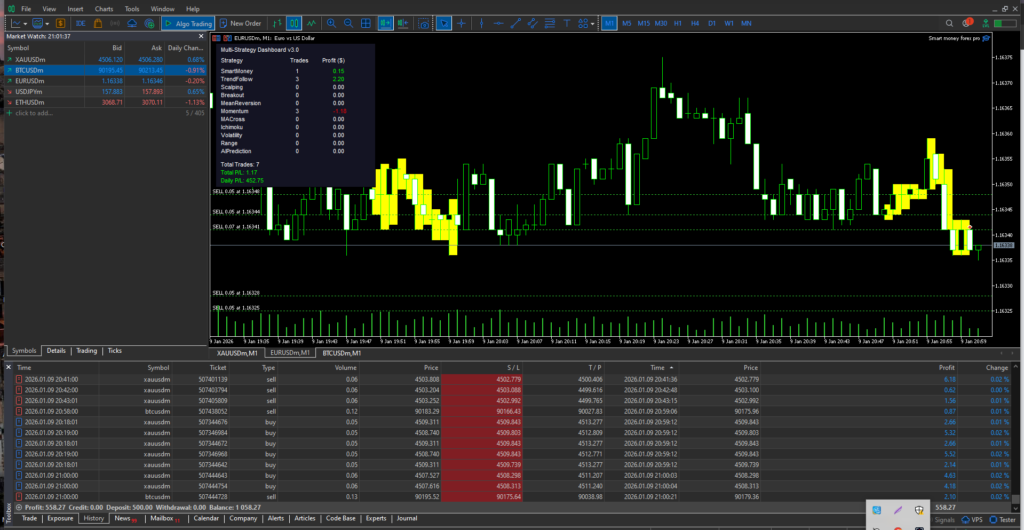Toggle candlestick chart mode
The height and width of the screenshot is (530, 1024).
point(295,22)
